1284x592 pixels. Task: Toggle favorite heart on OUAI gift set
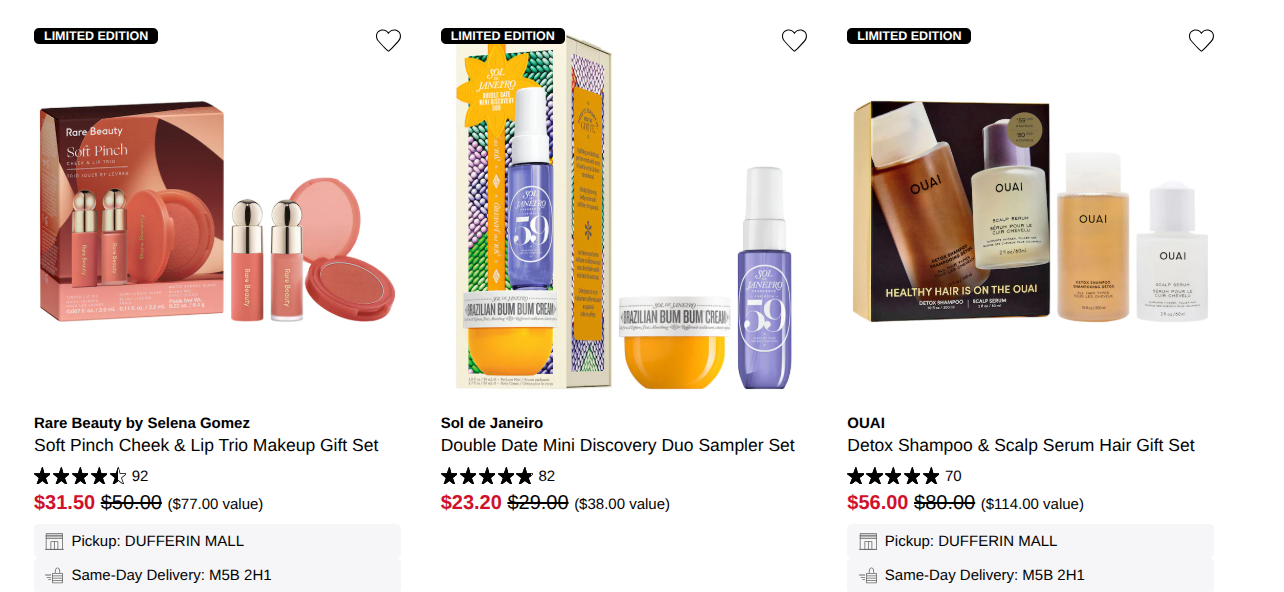tap(1201, 40)
